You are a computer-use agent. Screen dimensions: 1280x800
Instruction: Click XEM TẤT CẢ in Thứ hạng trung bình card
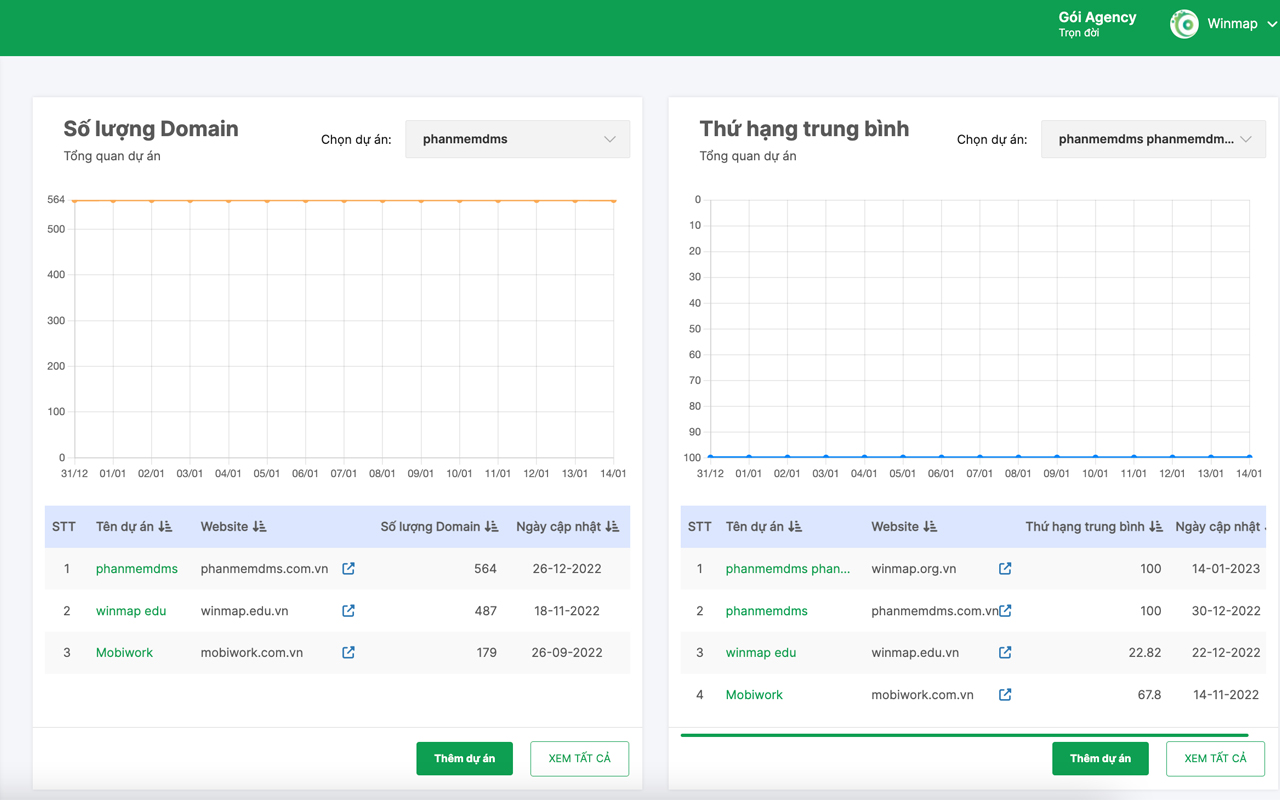click(1215, 758)
